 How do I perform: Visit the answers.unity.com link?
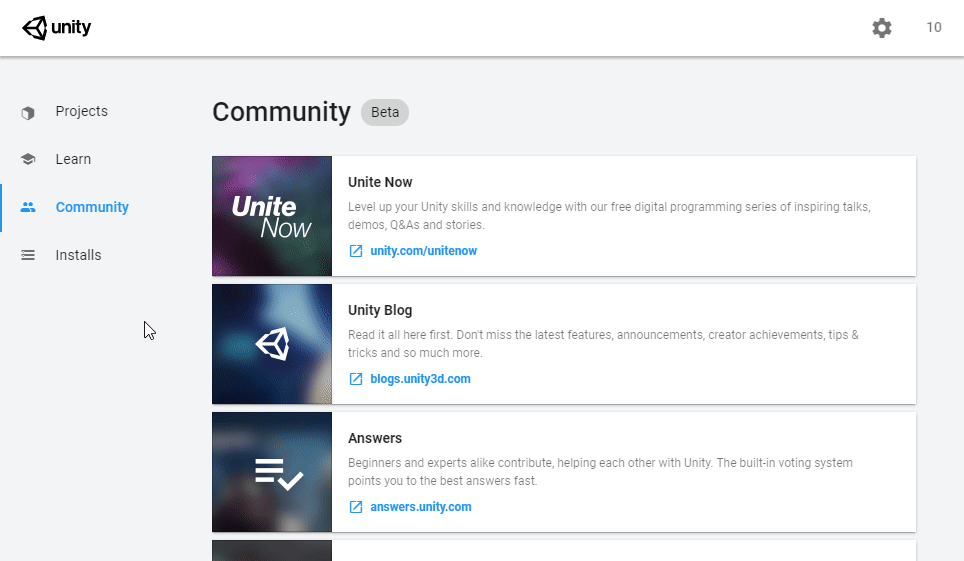click(421, 507)
